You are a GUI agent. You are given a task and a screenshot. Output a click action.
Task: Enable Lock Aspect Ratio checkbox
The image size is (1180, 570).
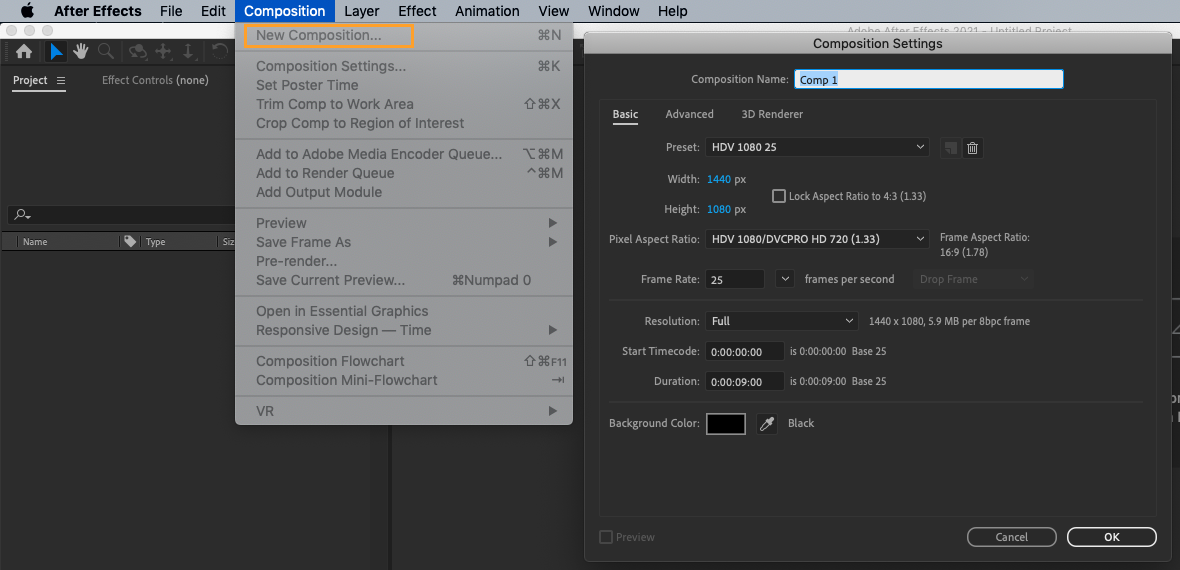[779, 196]
